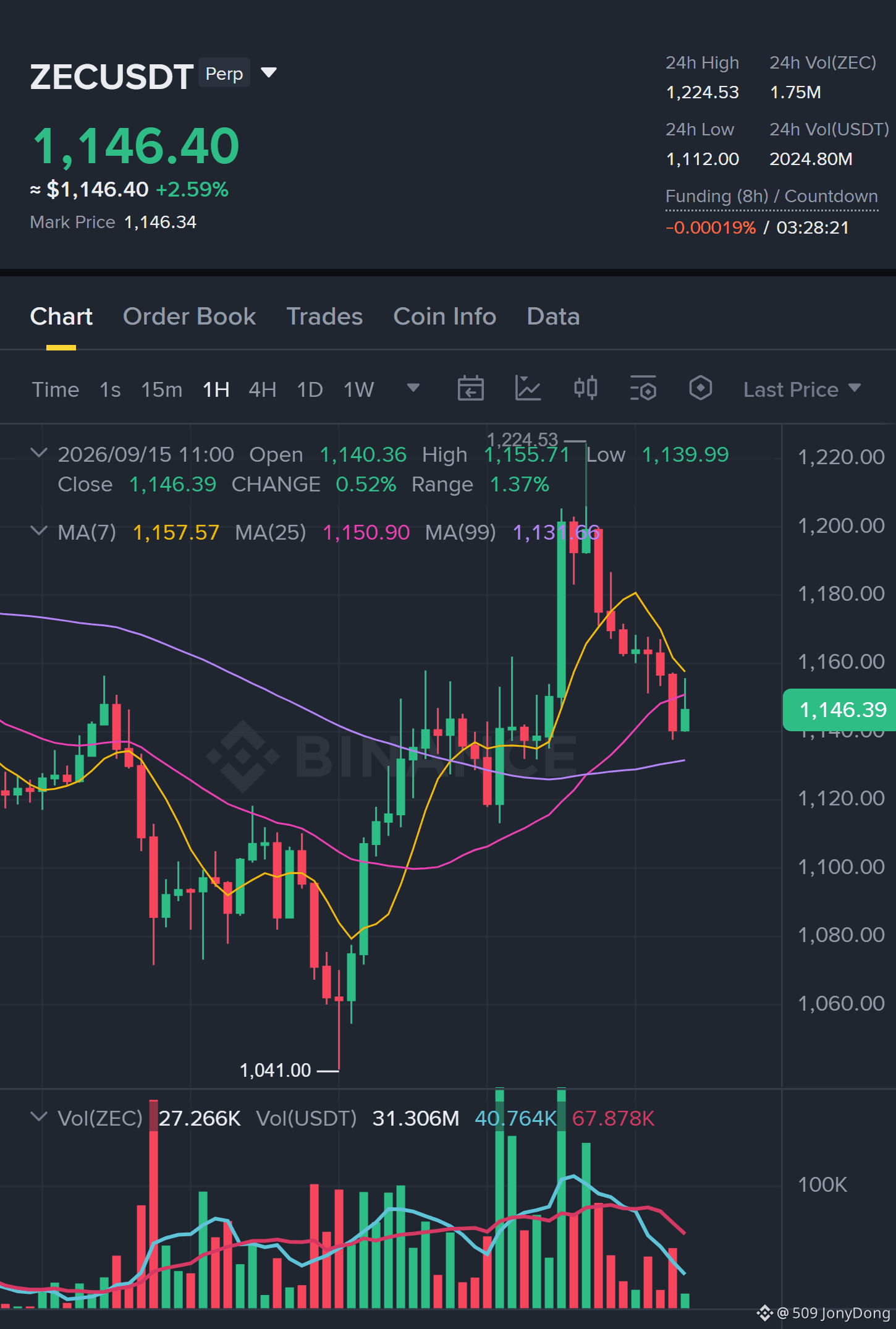
Task: Switch to the 15m interval
Action: (161, 389)
